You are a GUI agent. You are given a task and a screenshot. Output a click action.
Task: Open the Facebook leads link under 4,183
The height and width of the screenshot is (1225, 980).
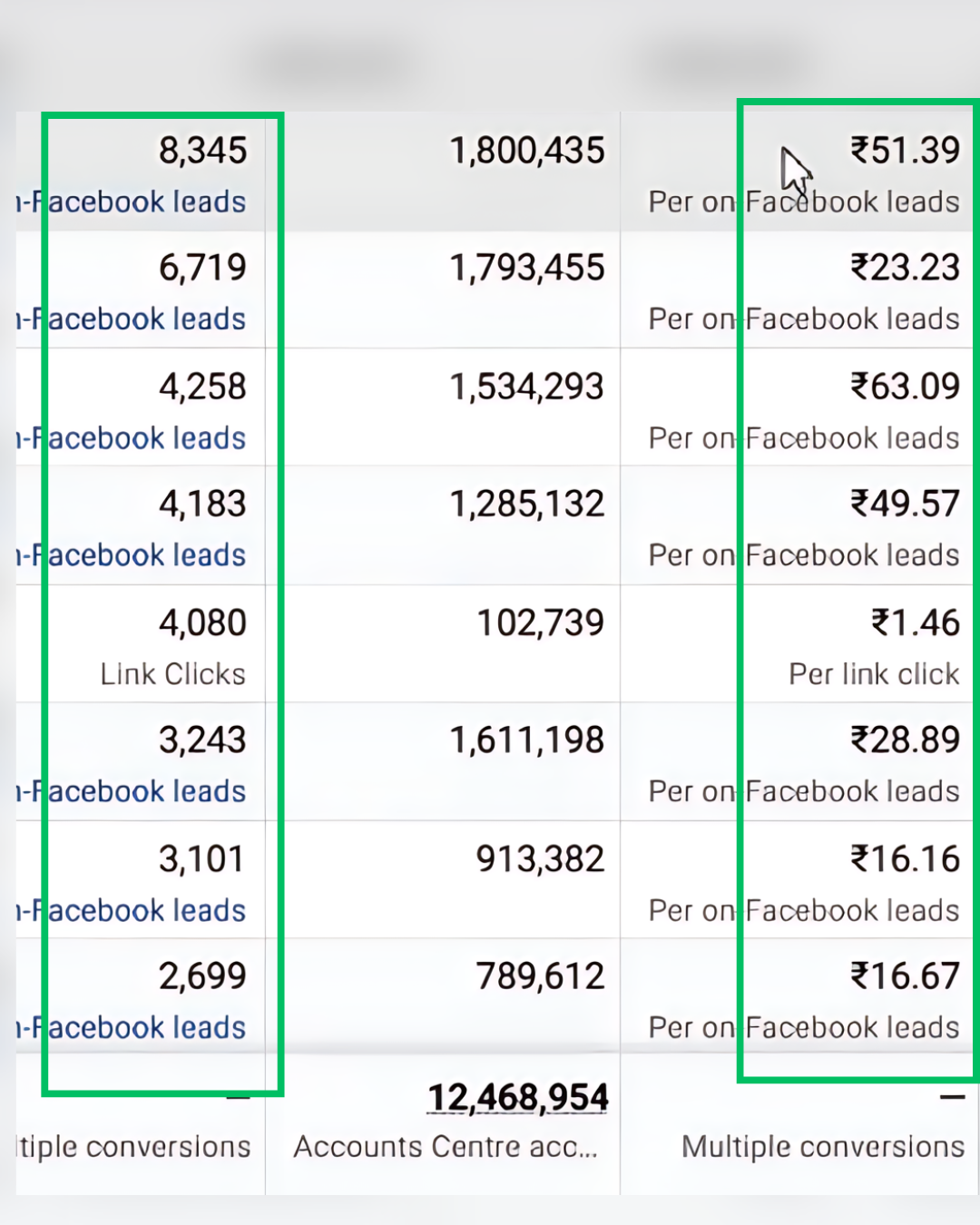pyautogui.click(x=132, y=554)
